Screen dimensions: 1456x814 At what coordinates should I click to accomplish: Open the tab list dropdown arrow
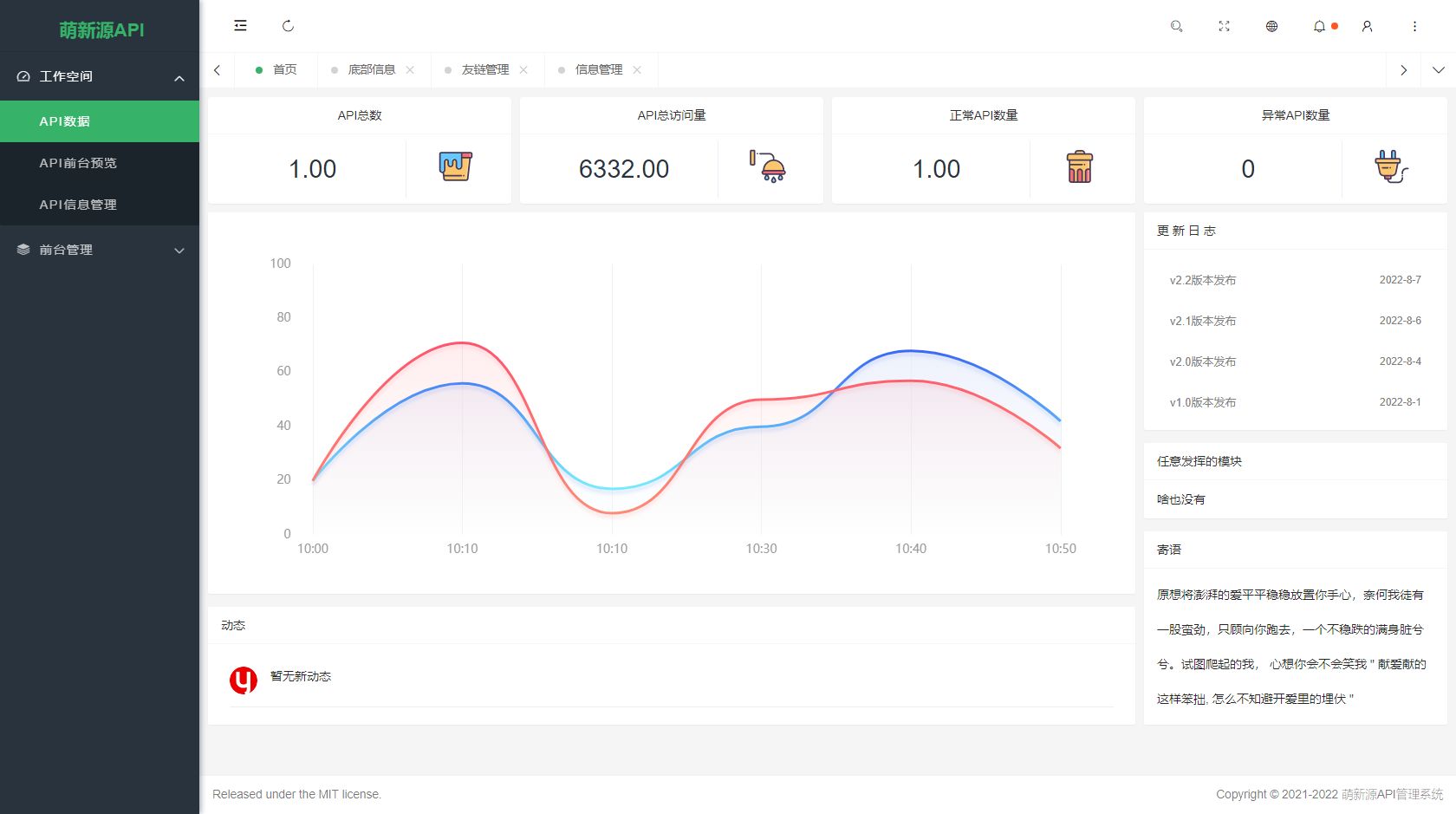pyautogui.click(x=1438, y=70)
